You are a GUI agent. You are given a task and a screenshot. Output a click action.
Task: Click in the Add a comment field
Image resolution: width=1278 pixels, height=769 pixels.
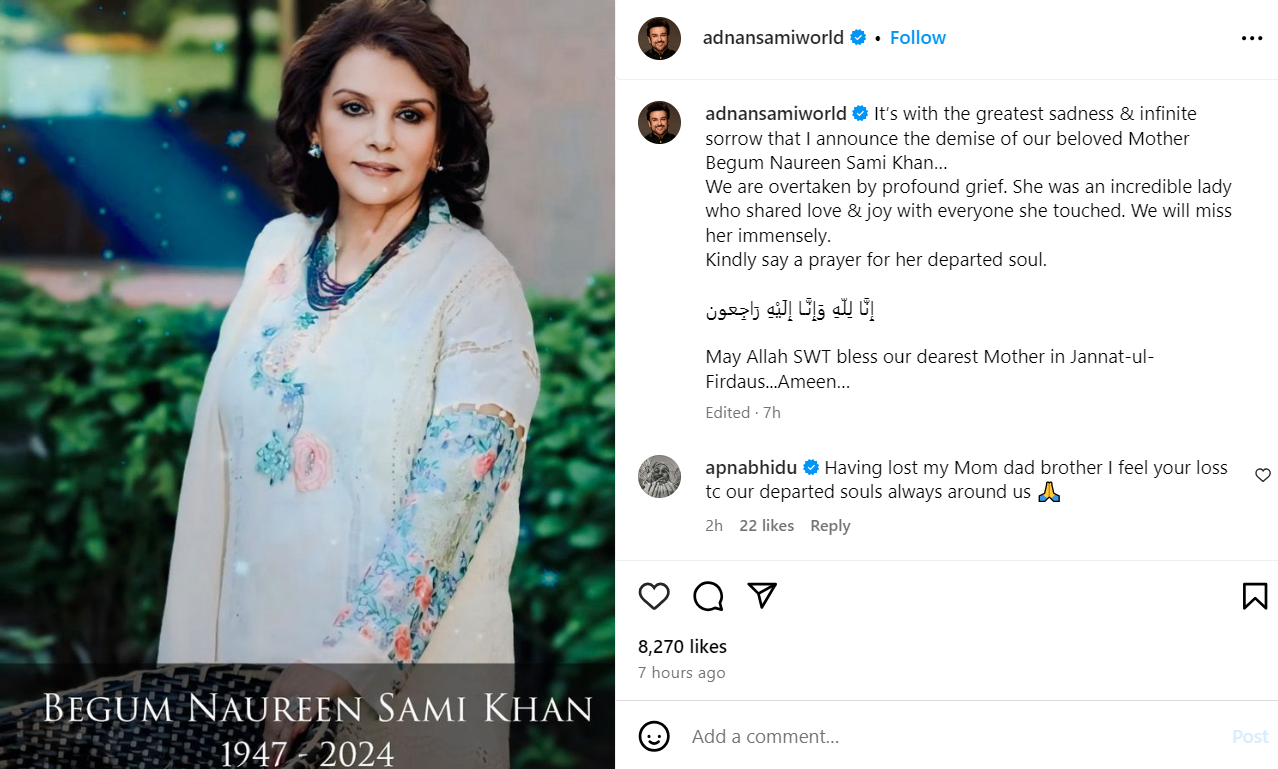coord(950,736)
